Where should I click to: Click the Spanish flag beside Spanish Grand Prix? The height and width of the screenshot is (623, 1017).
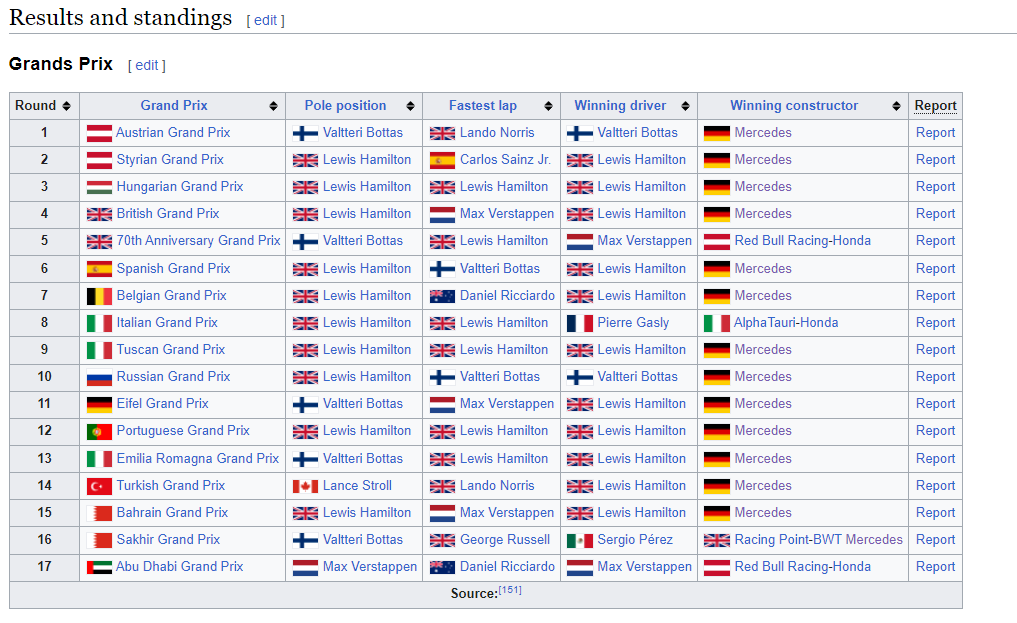(99, 269)
